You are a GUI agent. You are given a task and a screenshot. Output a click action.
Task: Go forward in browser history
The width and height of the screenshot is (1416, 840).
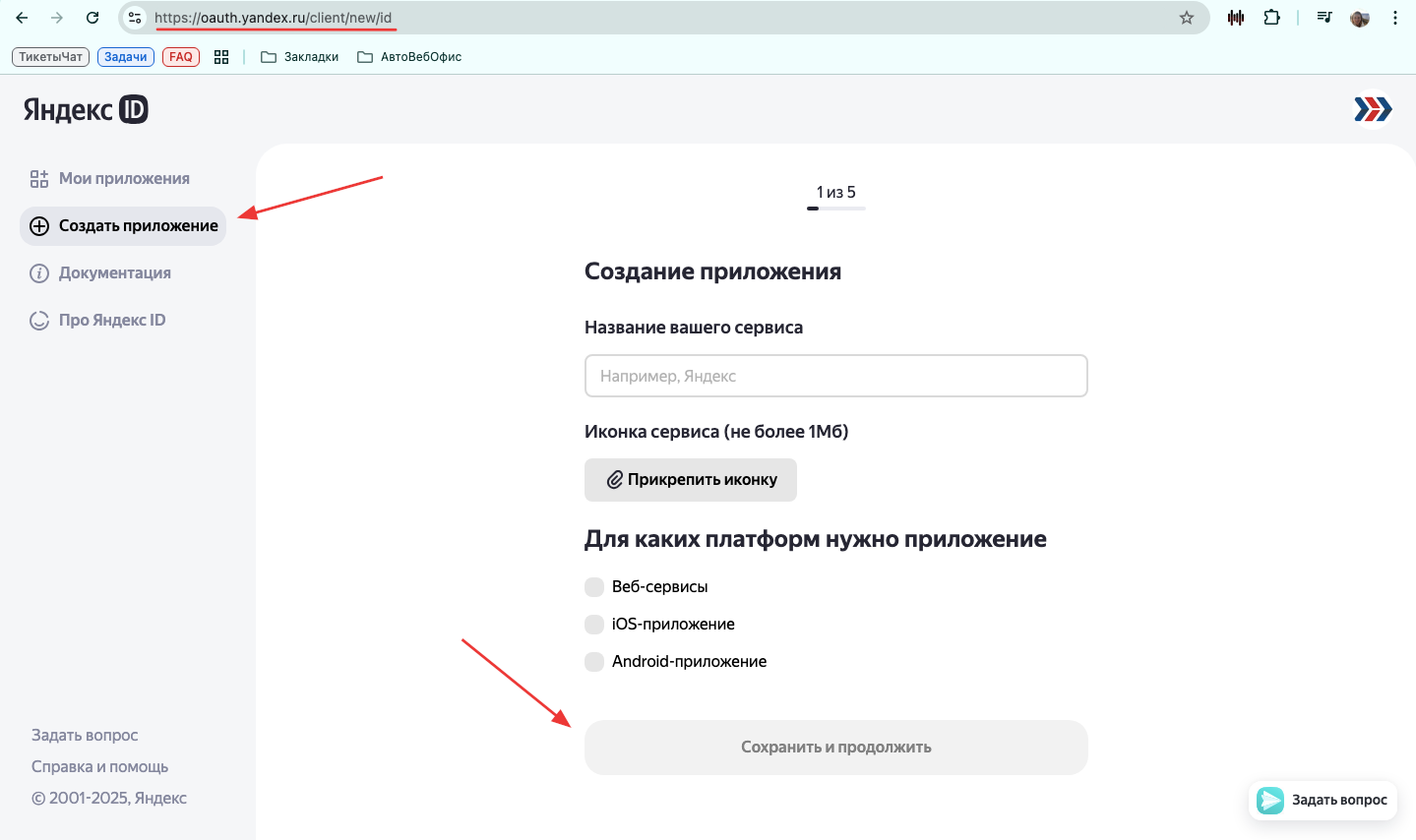[57, 18]
